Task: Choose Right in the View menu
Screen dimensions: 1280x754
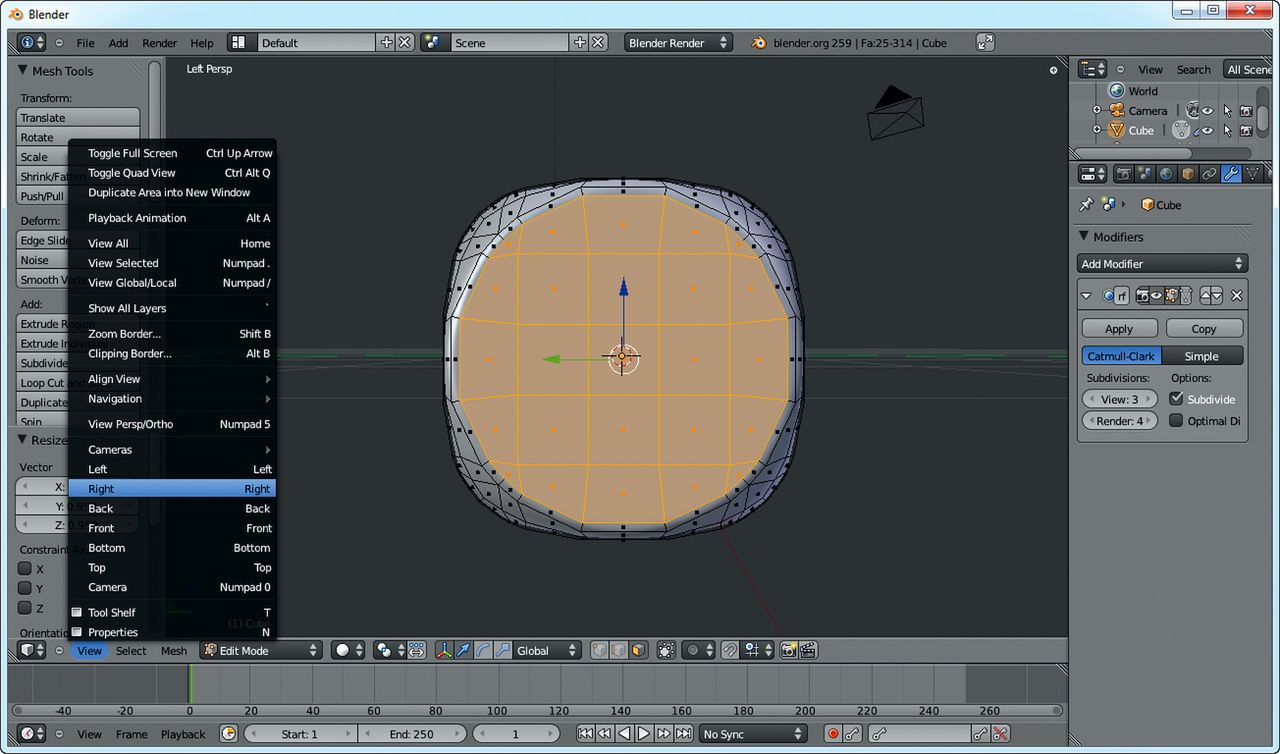Action: click(172, 488)
